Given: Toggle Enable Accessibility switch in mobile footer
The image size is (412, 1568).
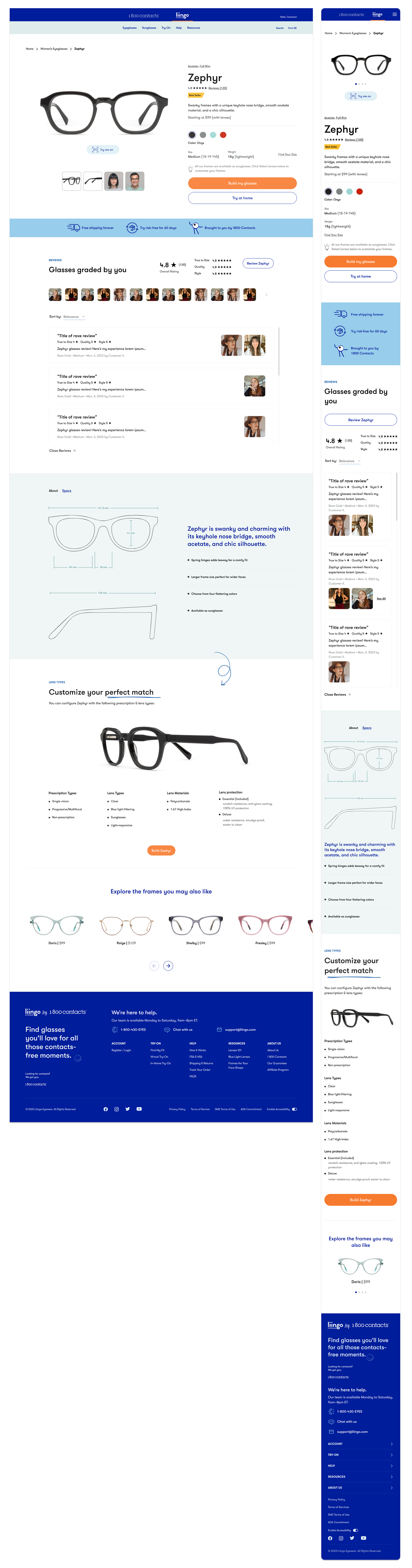Looking at the screenshot, I should (355, 1530).
